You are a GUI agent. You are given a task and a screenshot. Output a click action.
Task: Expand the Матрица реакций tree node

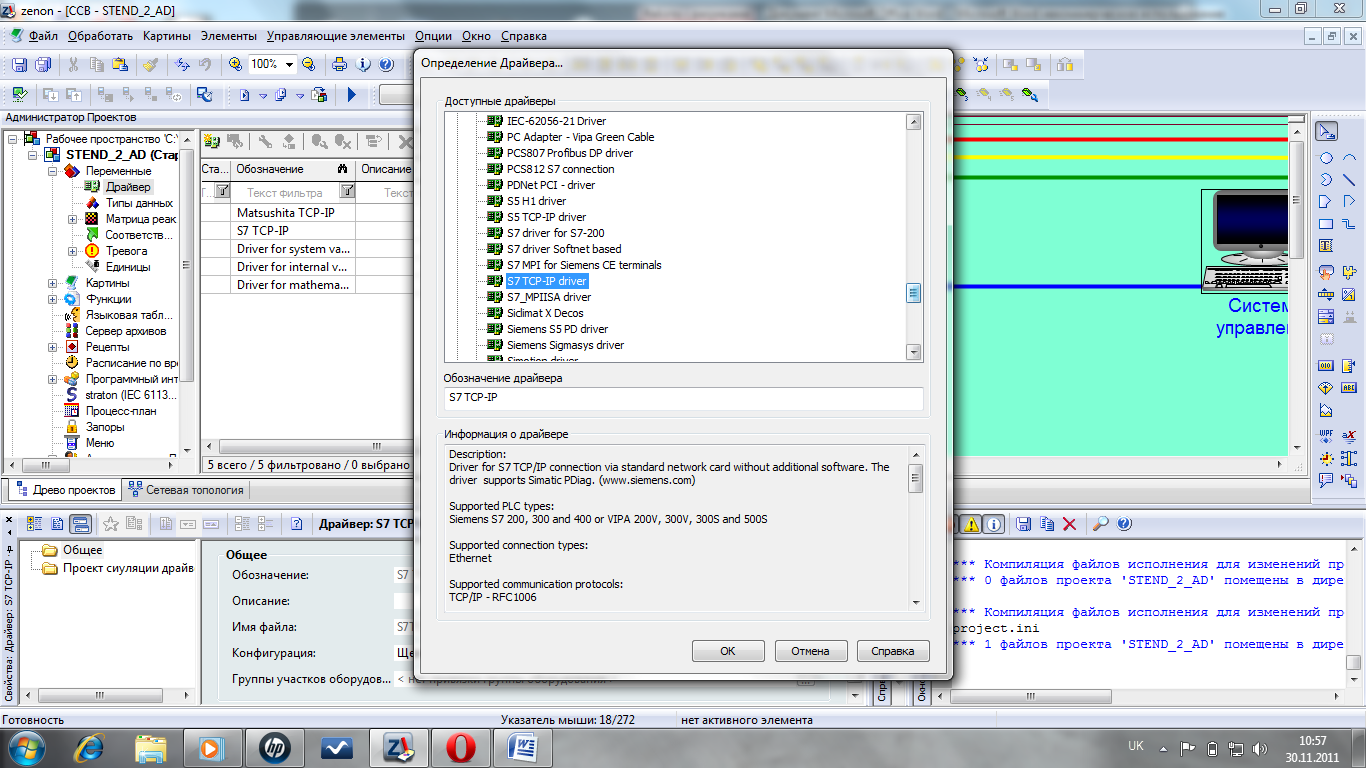[x=73, y=219]
